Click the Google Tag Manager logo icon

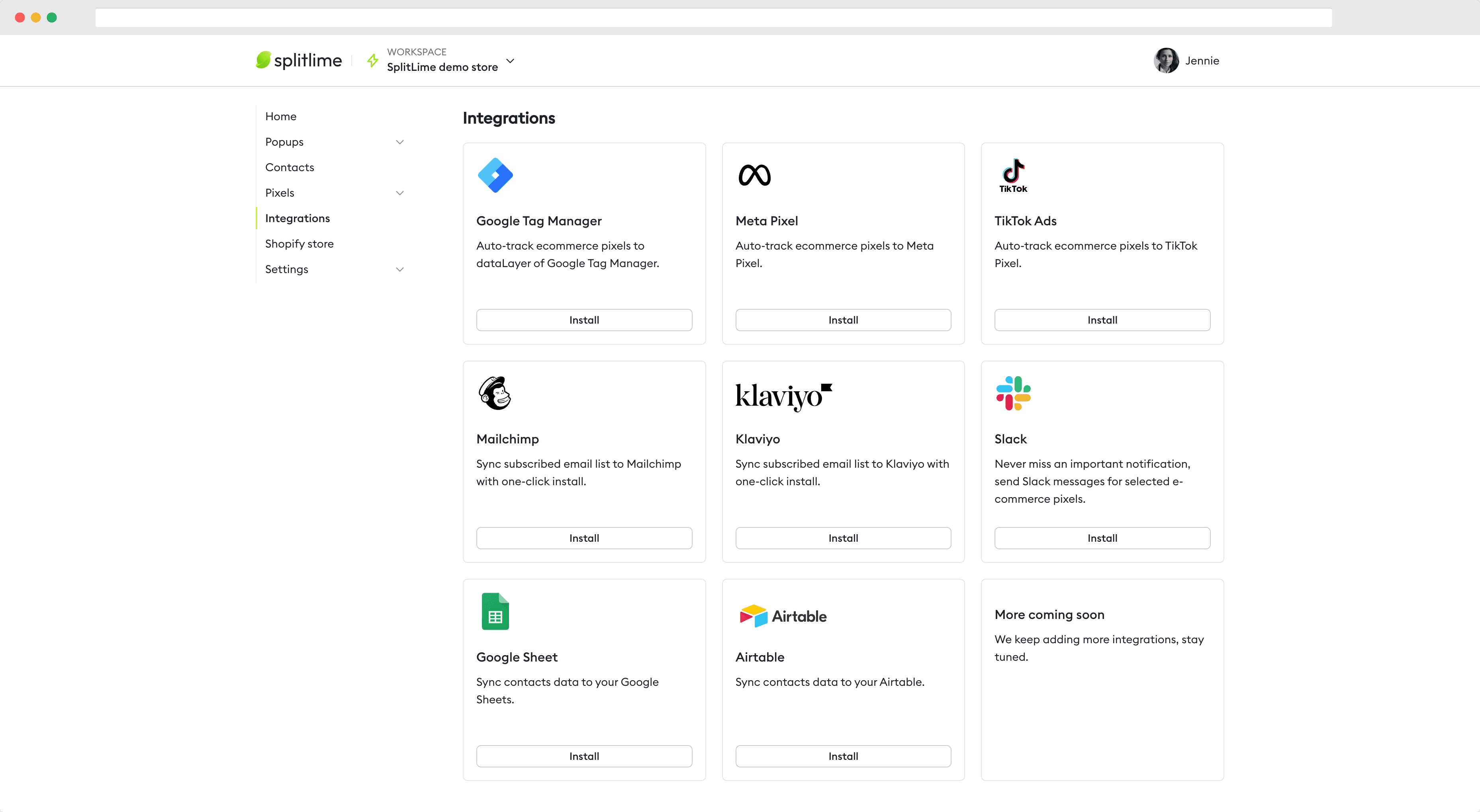(495, 175)
